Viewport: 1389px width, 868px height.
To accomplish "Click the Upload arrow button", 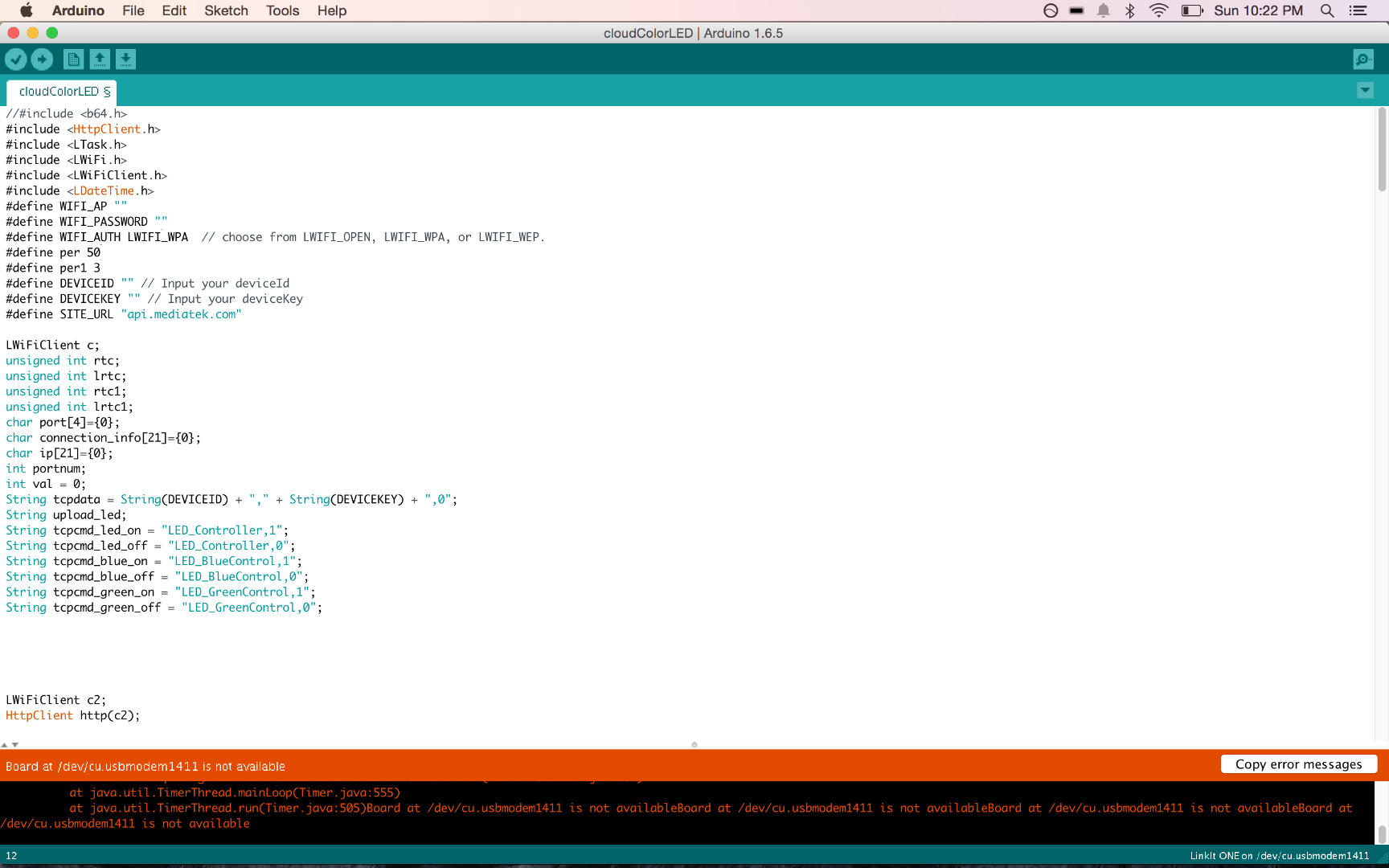I will (x=42, y=59).
